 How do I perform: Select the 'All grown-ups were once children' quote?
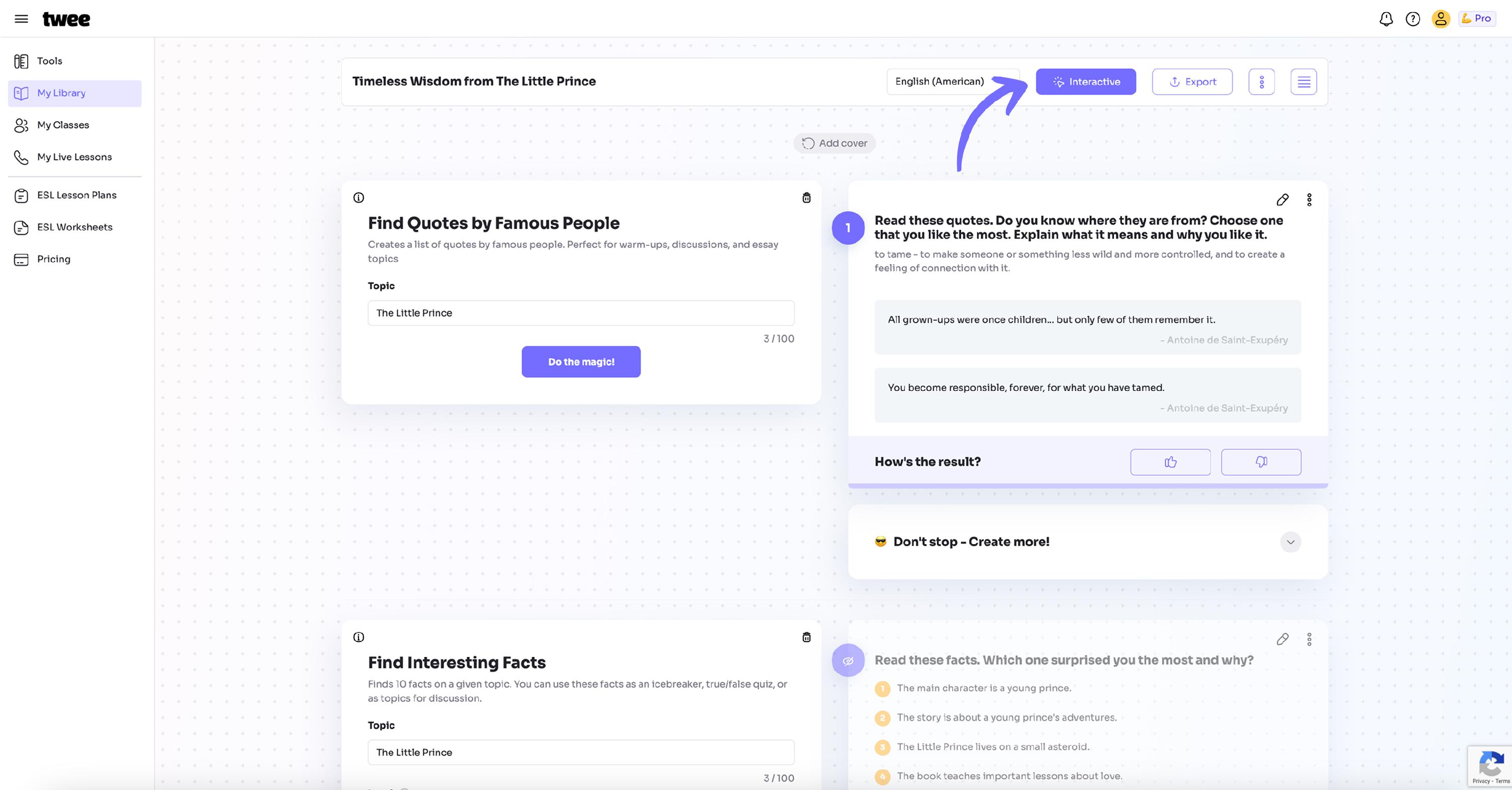[x=1088, y=327]
